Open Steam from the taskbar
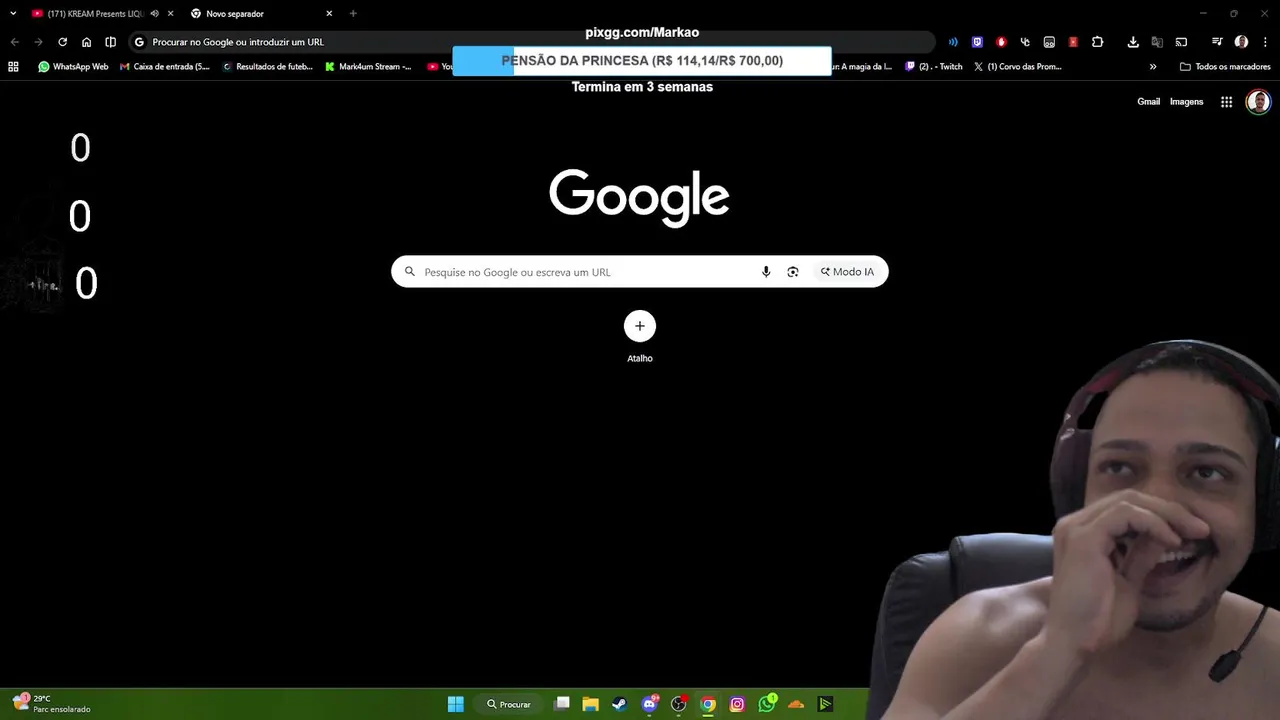This screenshot has width=1280, height=720. click(x=619, y=704)
